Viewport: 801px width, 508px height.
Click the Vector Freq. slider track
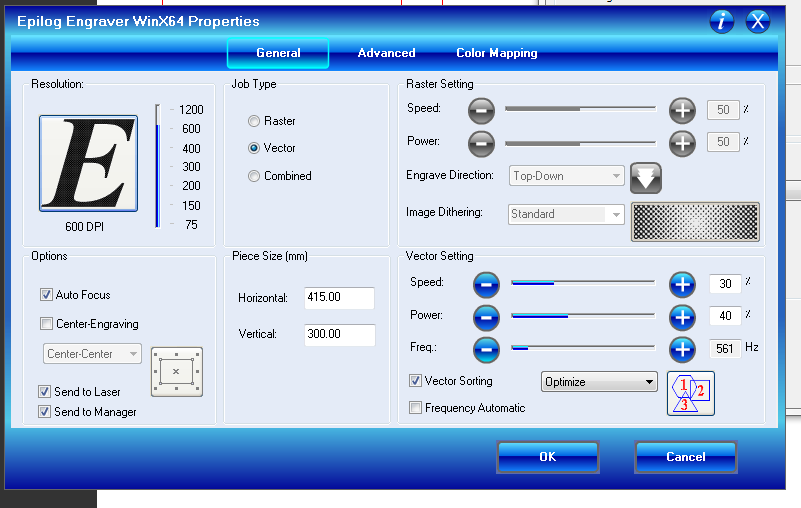click(x=583, y=348)
